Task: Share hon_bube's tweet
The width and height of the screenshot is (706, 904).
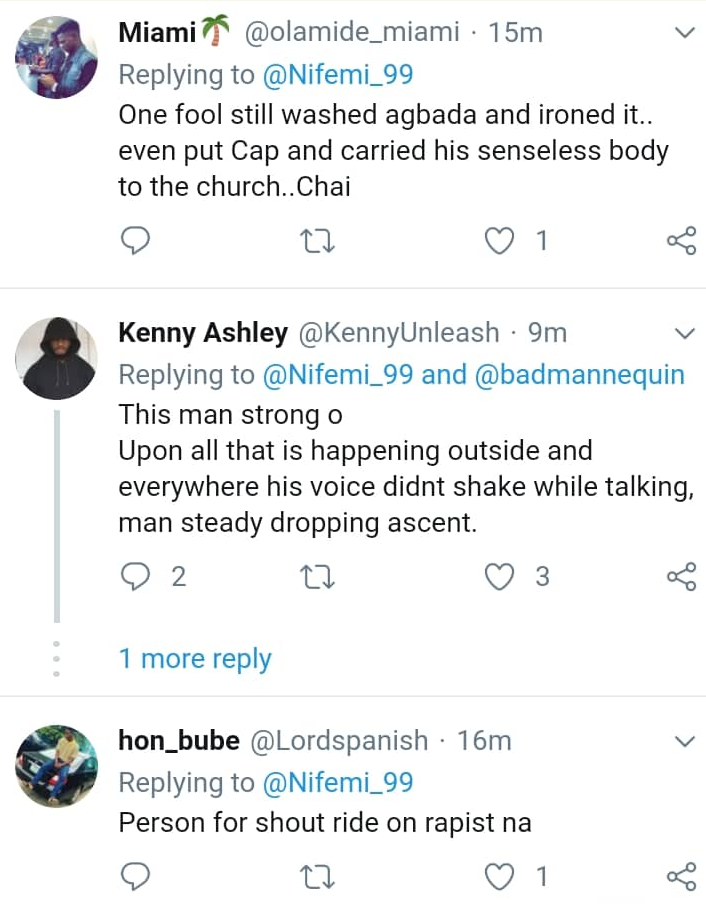Action: [681, 877]
